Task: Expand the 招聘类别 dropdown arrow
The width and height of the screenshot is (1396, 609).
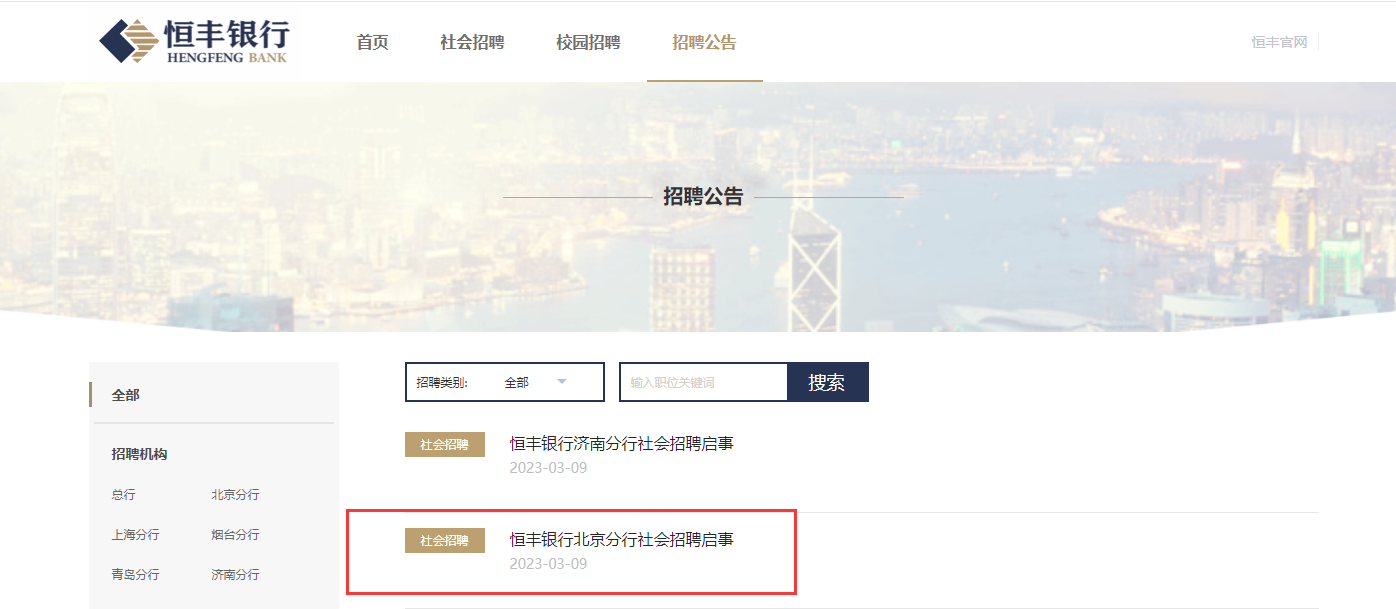Action: [x=561, y=382]
